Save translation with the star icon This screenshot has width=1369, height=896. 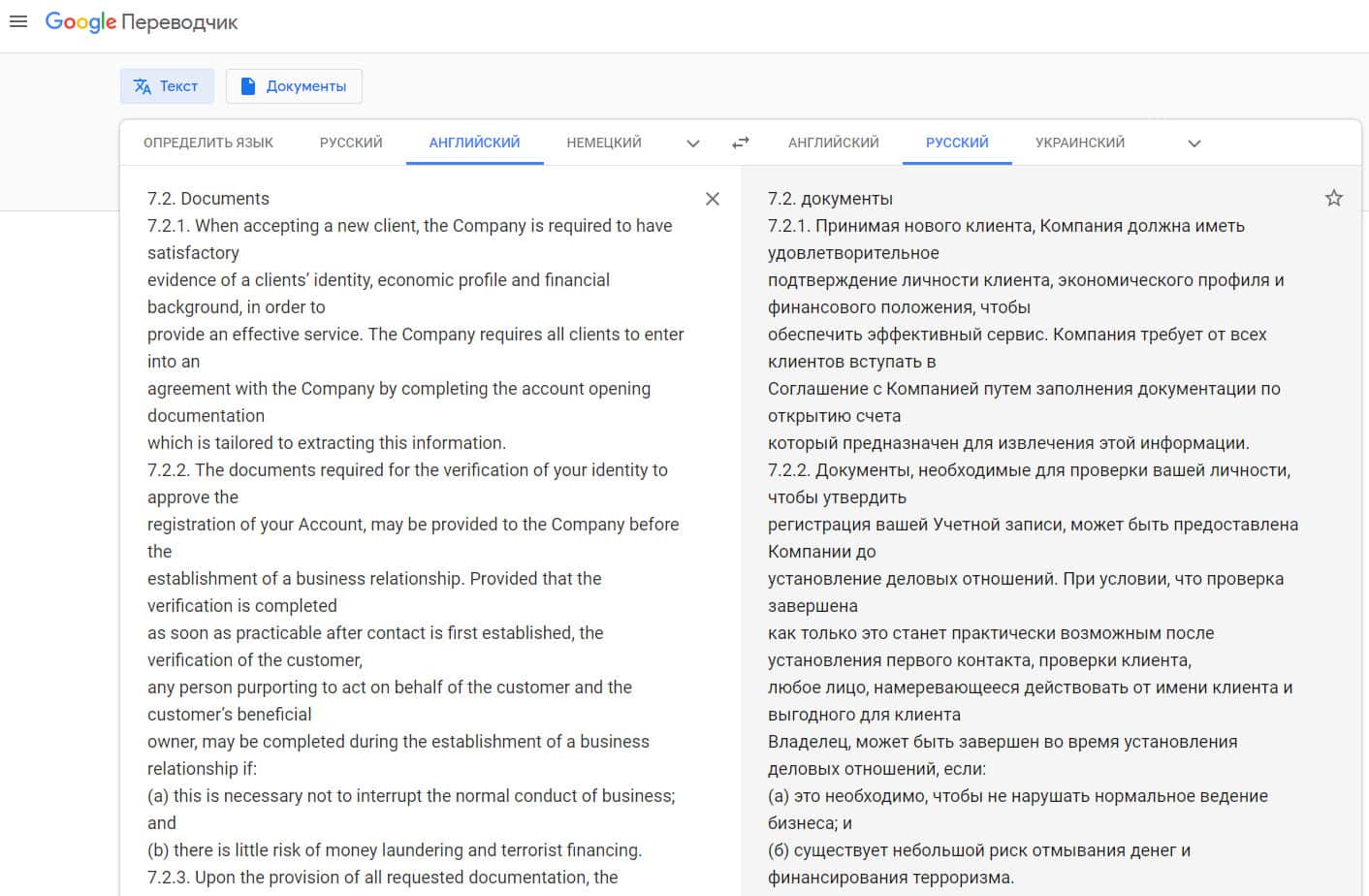(x=1334, y=199)
